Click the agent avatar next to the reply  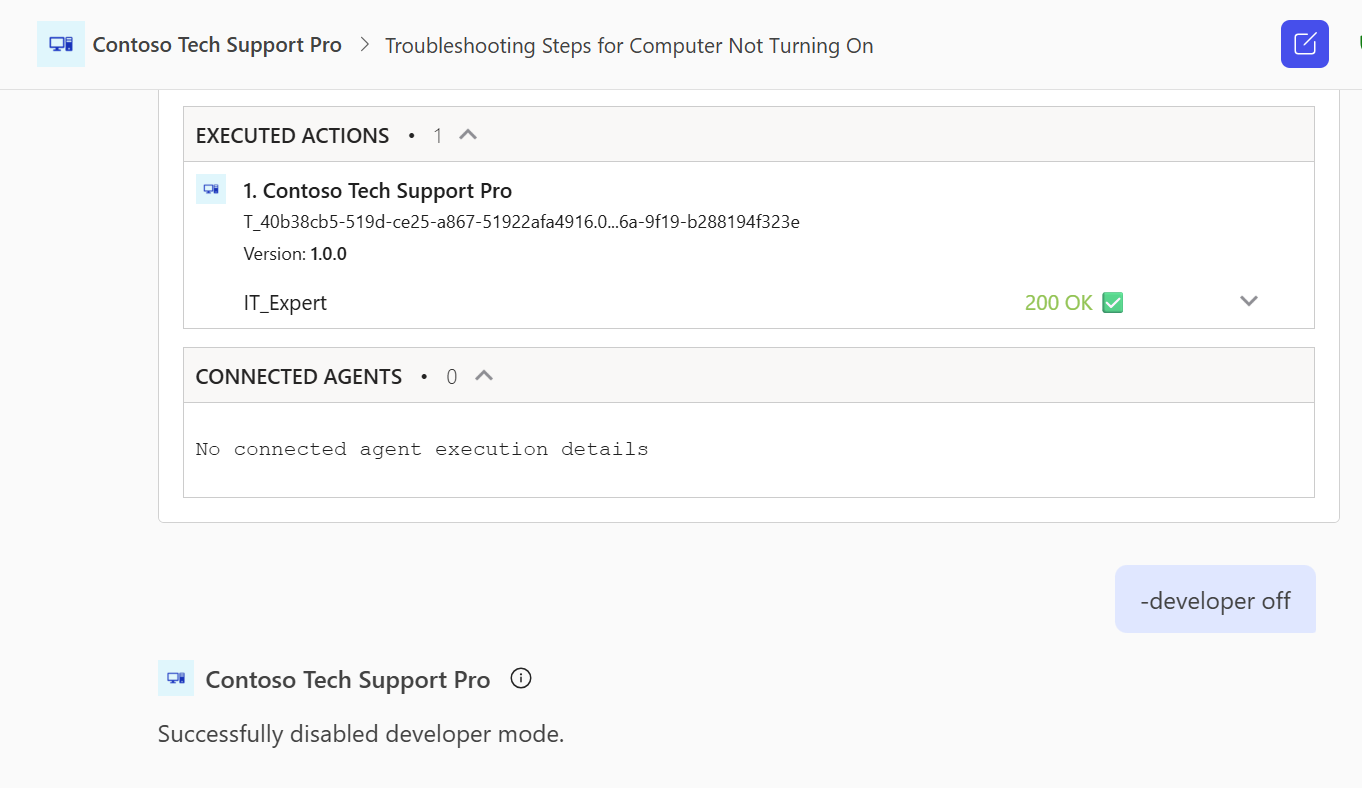[176, 678]
